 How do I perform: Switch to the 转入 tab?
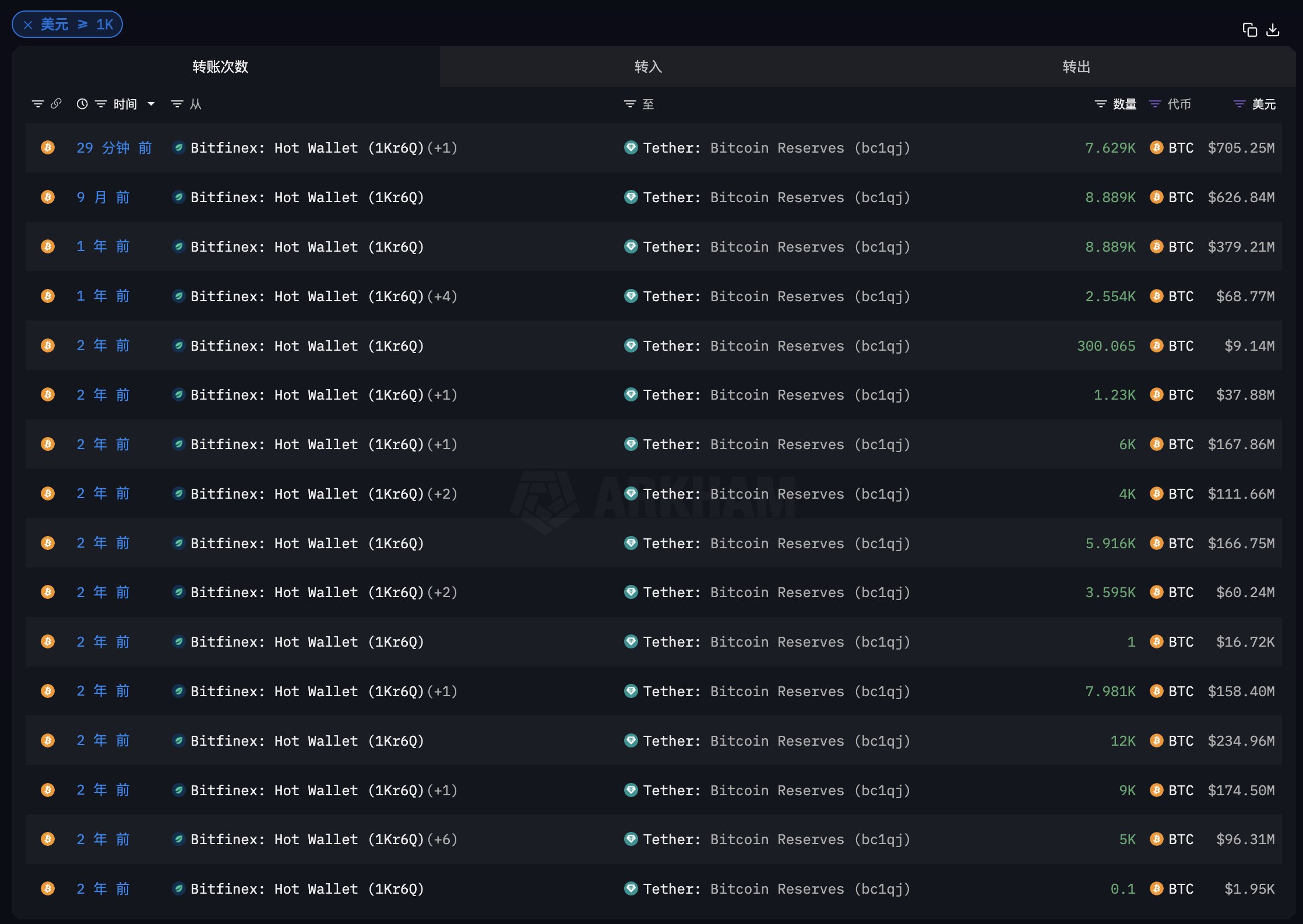coord(648,66)
